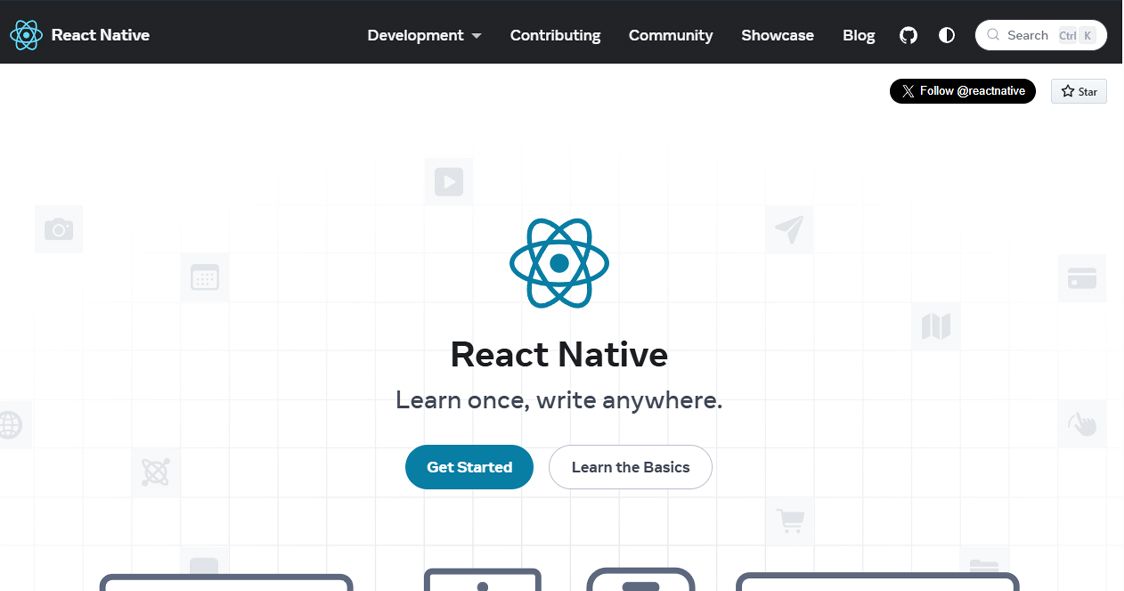Click the shopping cart tile icon
This screenshot has height=591, width=1124.
790,521
